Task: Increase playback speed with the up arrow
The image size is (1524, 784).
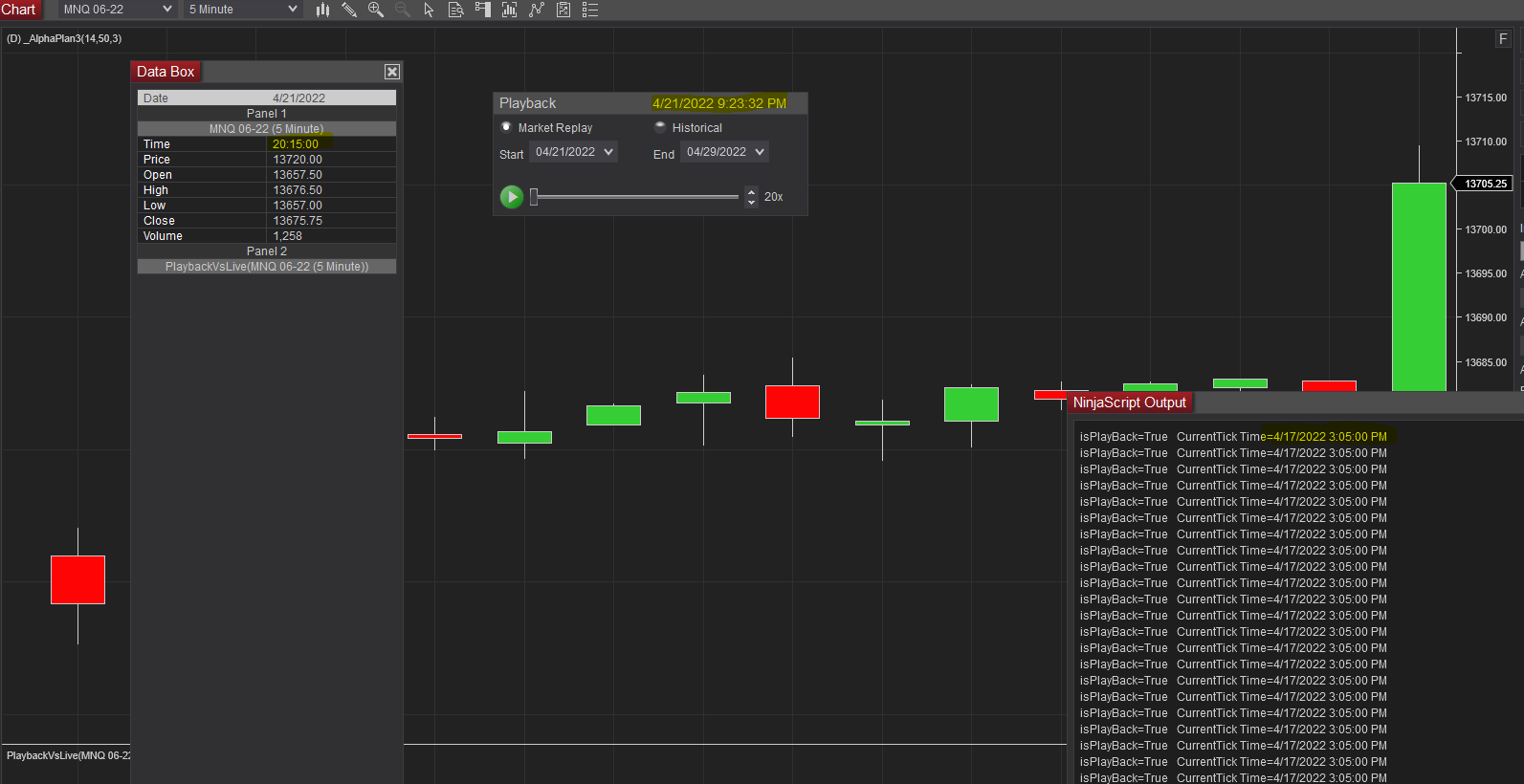Action: tap(752, 191)
